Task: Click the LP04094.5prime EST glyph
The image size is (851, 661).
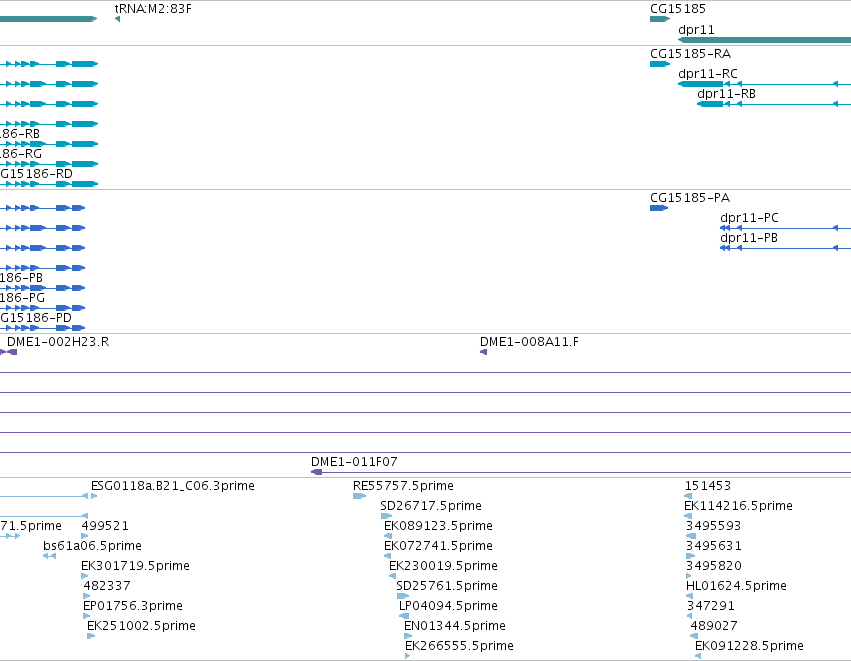Action: pyautogui.click(x=404, y=616)
